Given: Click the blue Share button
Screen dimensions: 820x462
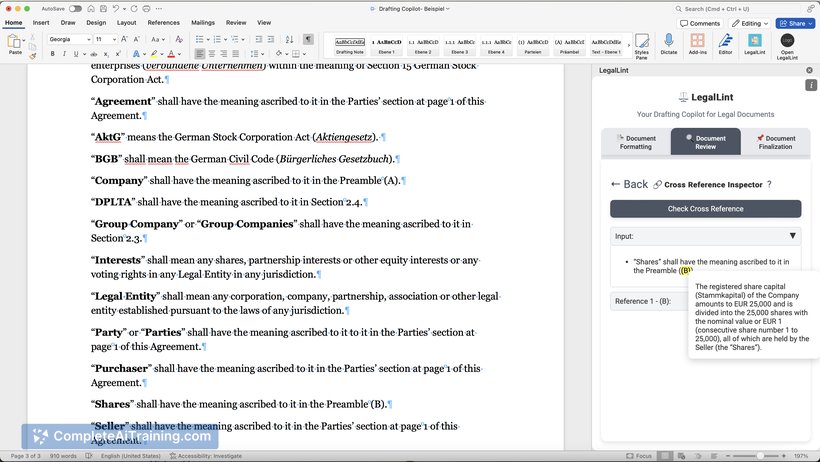Looking at the screenshot, I should pyautogui.click(x=796, y=24).
